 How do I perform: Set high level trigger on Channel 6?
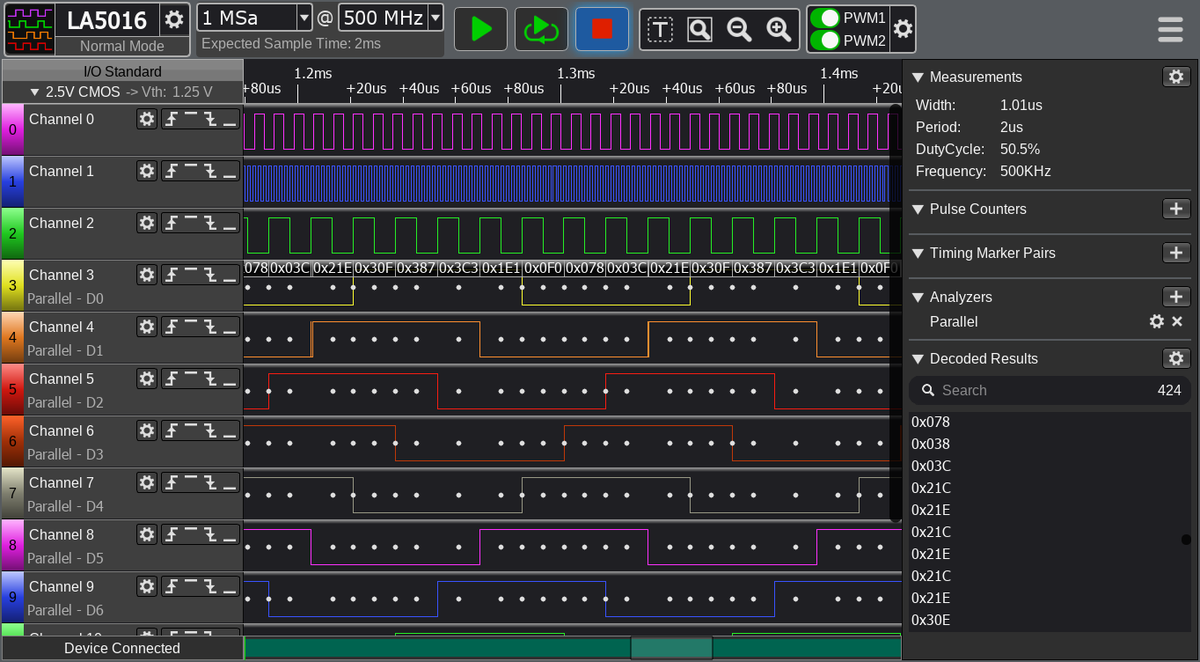coord(190,431)
